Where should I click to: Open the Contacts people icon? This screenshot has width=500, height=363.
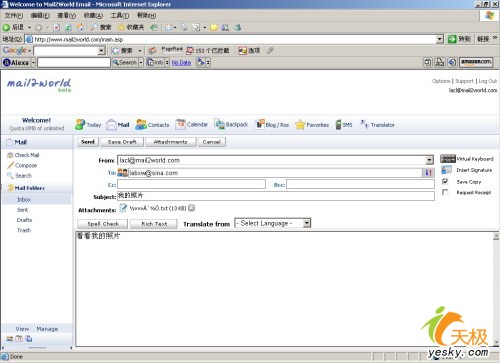point(141,125)
